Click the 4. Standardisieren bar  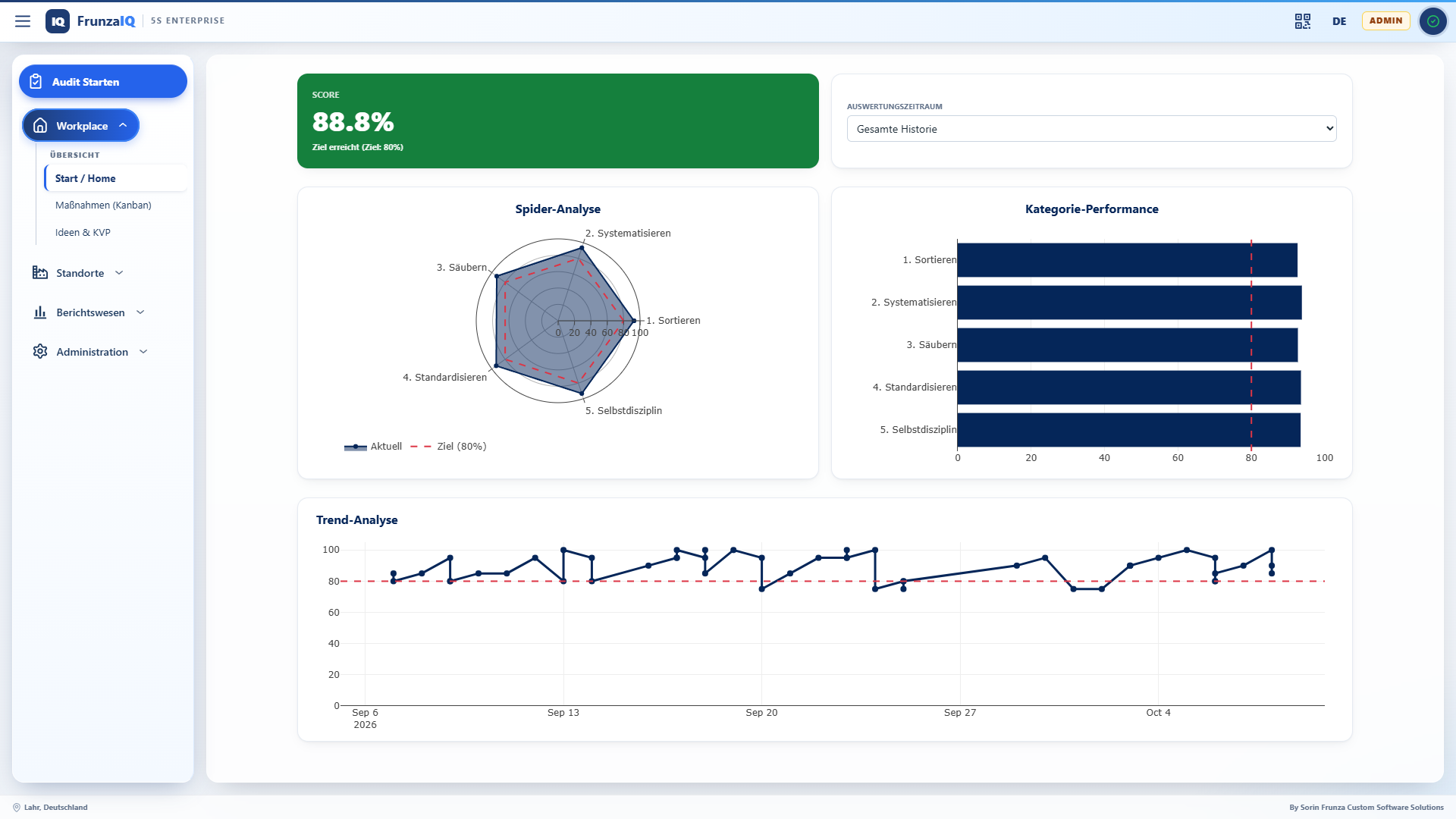(x=1129, y=388)
